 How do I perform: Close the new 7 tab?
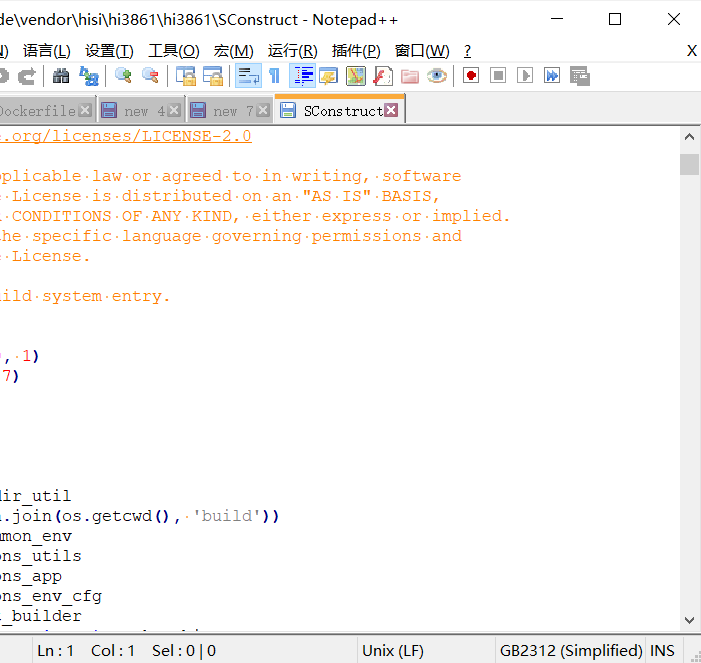(x=264, y=110)
